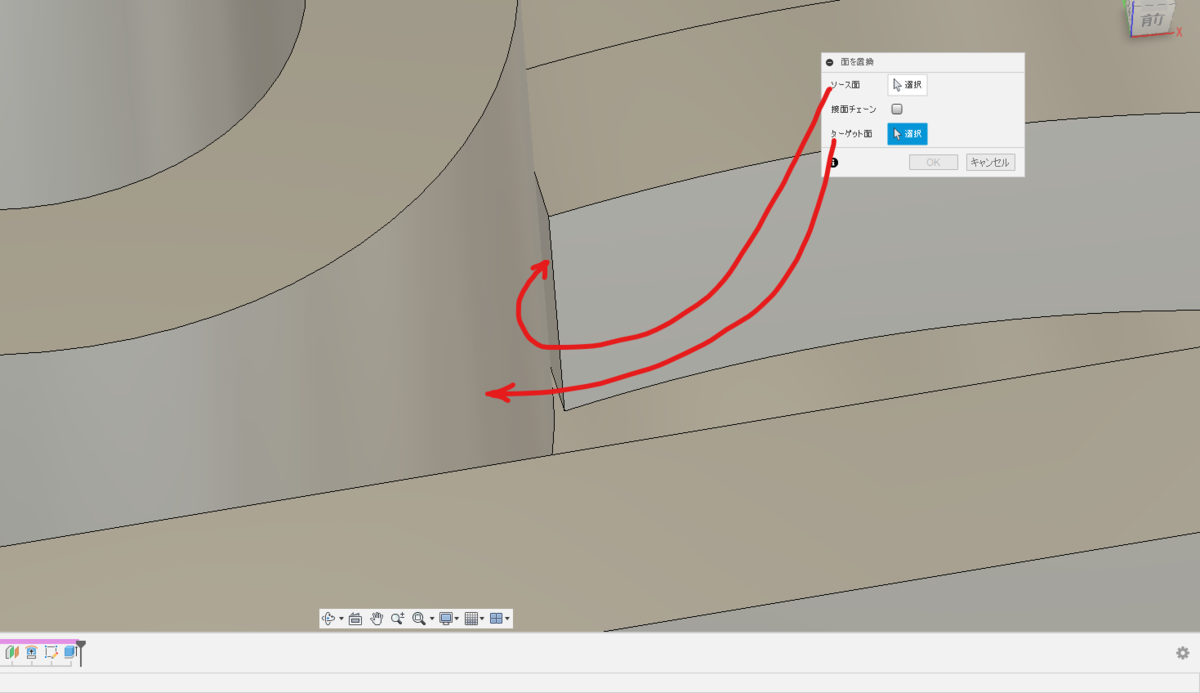1200x693 pixels.
Task: Click the Zoom Window fit icon
Action: click(419, 618)
